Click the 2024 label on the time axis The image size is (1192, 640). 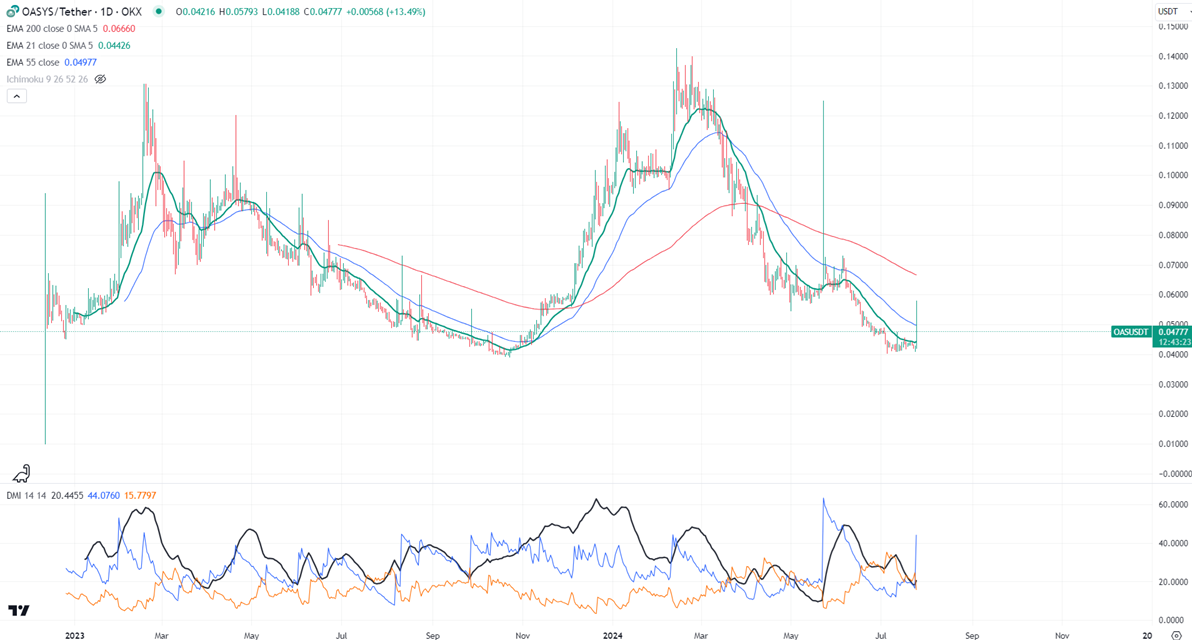pos(613,635)
